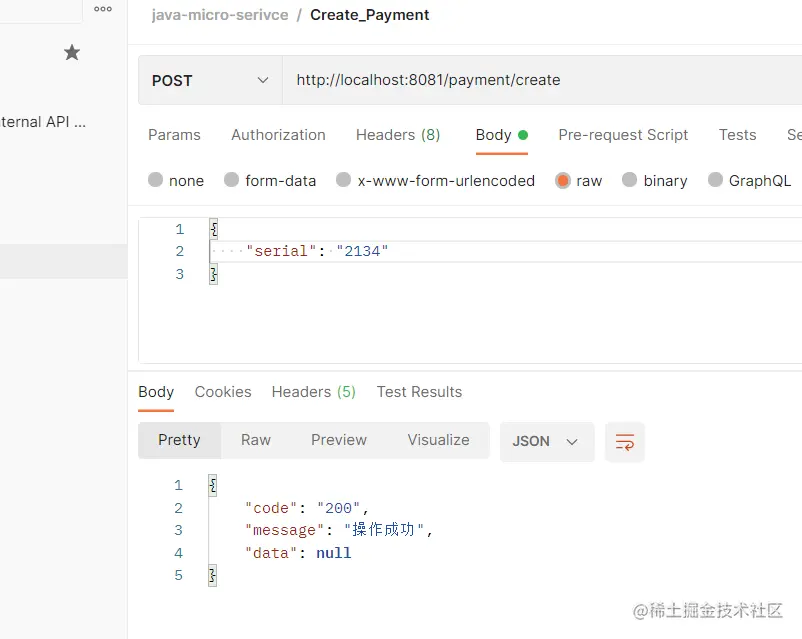802x639 pixels.
Task: Expand the JSON response format dropdown
Action: [x=546, y=441]
